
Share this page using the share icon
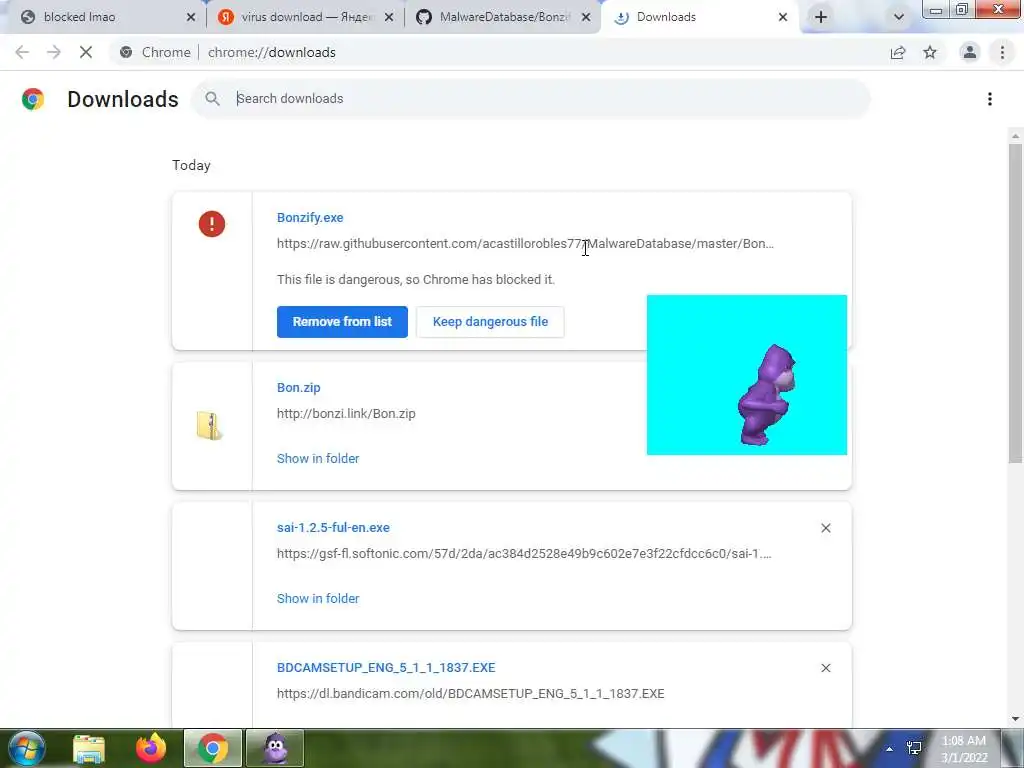point(898,52)
